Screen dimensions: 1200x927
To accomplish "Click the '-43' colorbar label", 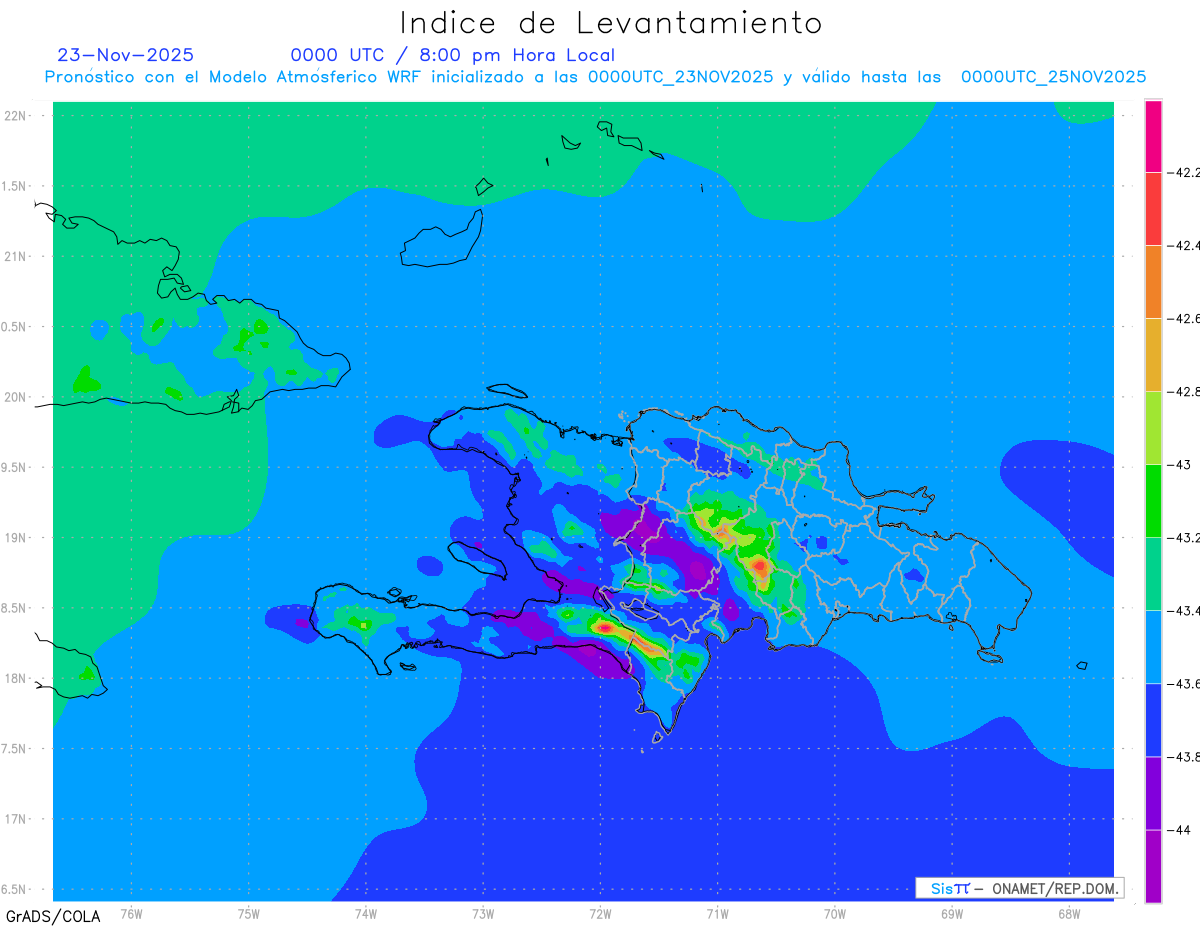I will (1179, 464).
